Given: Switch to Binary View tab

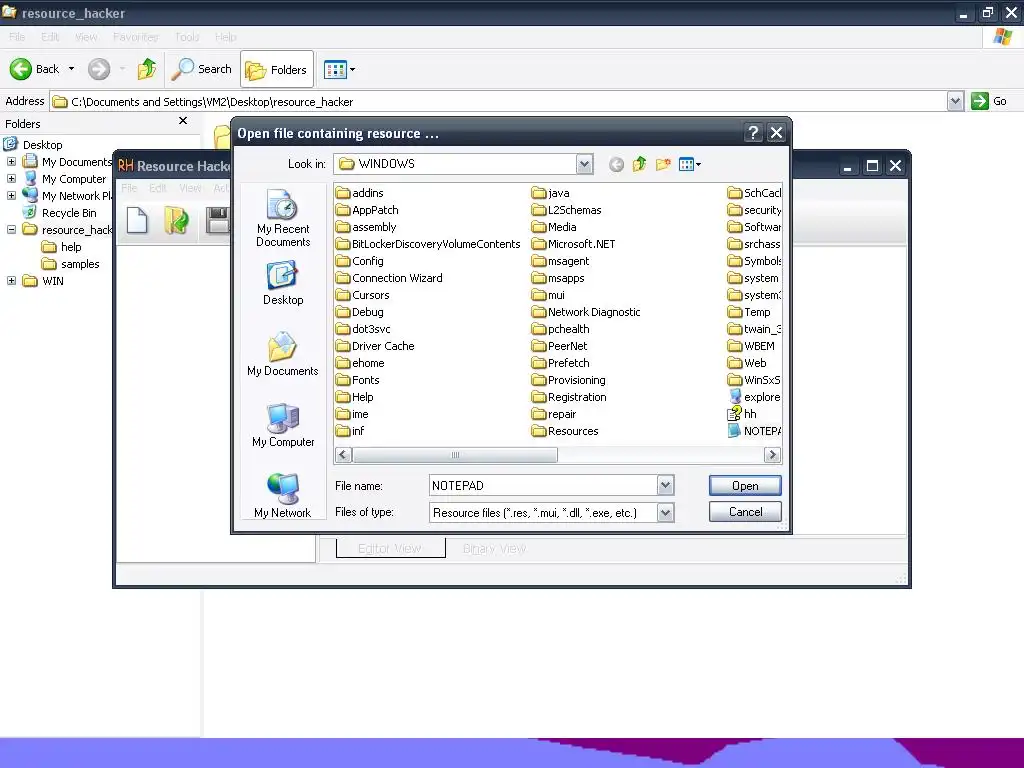Looking at the screenshot, I should tap(494, 549).
